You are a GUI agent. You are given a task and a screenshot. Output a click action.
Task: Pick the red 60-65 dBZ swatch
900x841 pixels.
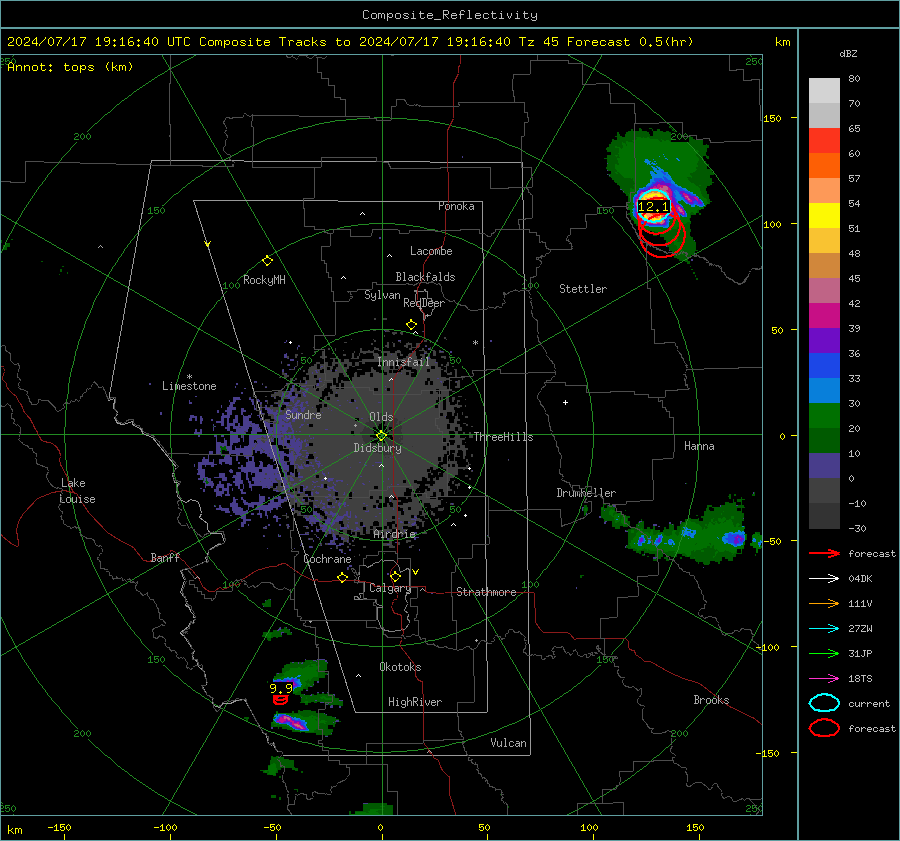pyautogui.click(x=824, y=141)
